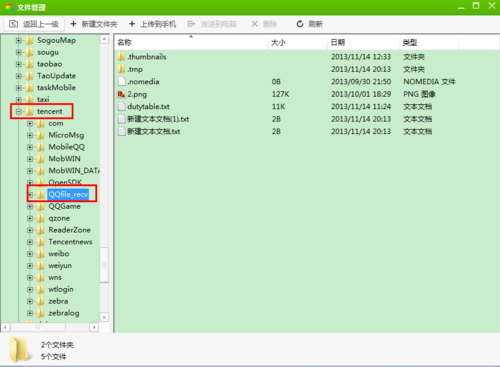Select the MobWIN_DATA folder icon
Image resolution: width=500 pixels, height=367 pixels.
(x=41, y=171)
